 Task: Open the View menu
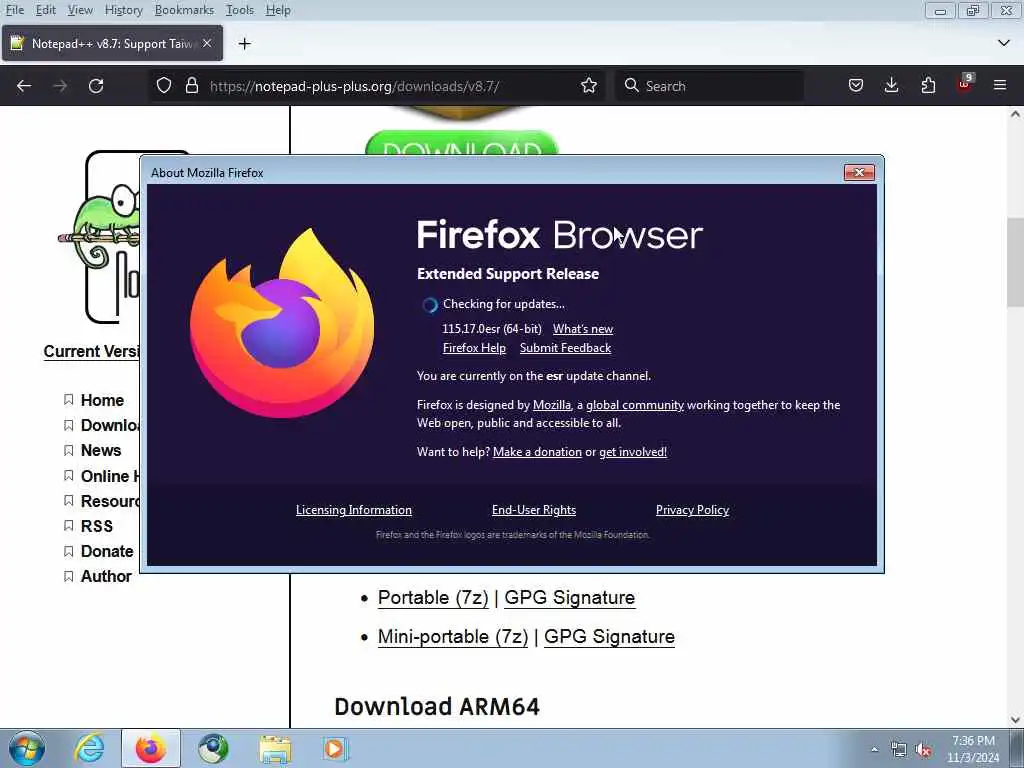point(80,10)
